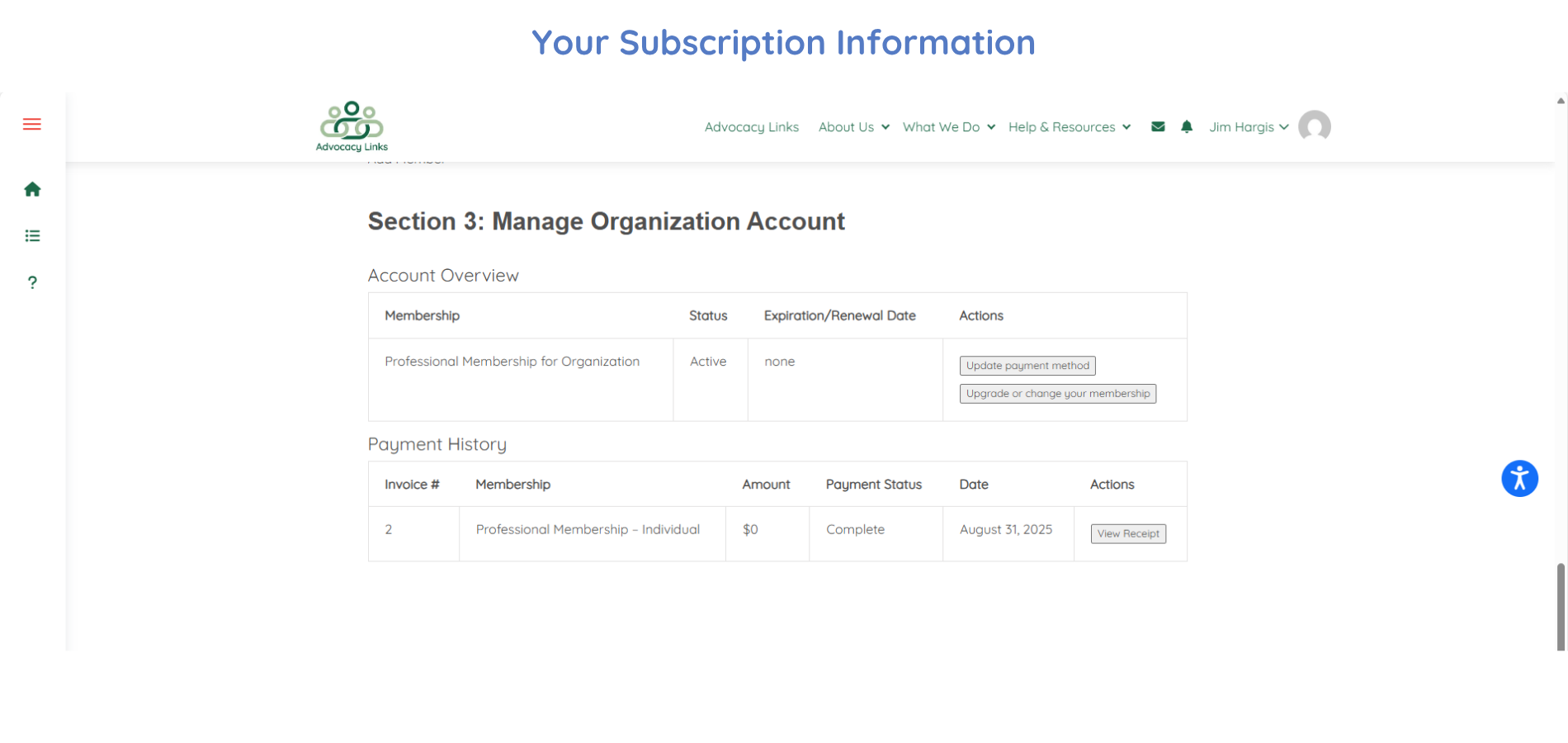Expand the Help & Resources dropdown
The height and width of the screenshot is (743, 1568).
click(x=1069, y=127)
